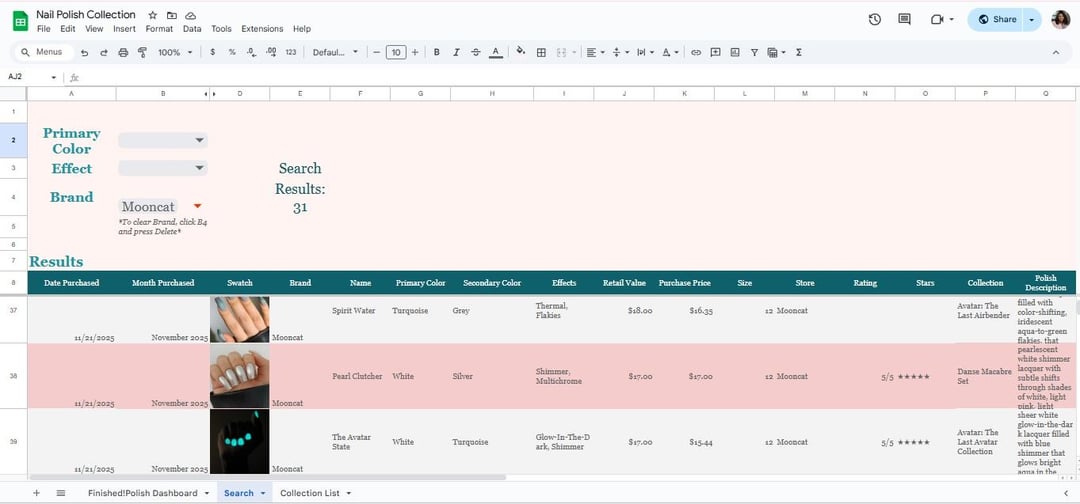Switch to Collection List sheet tab
The image size is (1080, 504).
[x=309, y=493]
